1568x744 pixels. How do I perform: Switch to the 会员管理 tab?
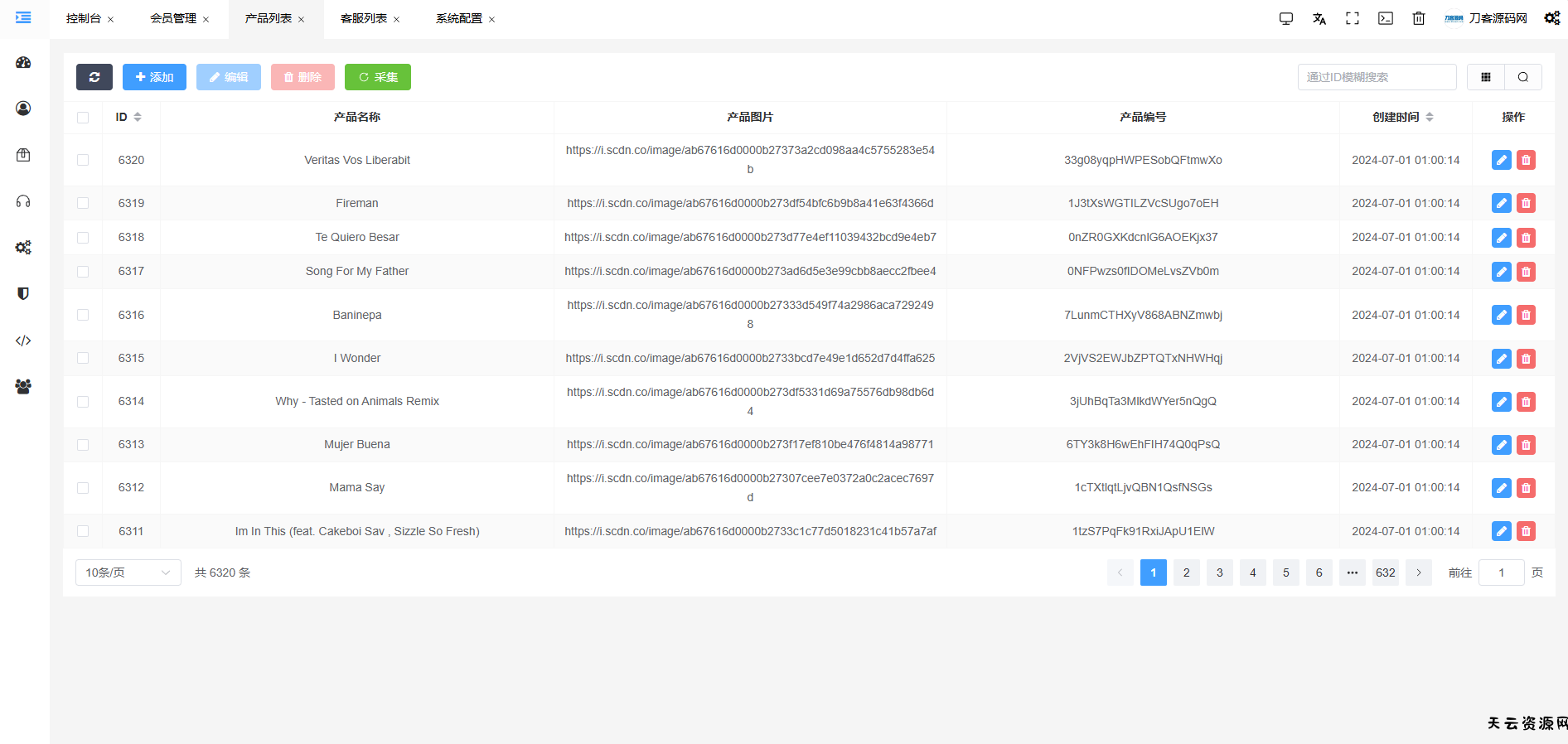click(x=173, y=18)
